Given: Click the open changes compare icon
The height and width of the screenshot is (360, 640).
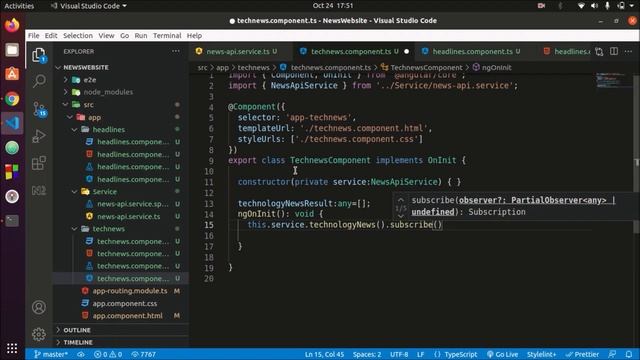Looking at the screenshot, I should (599, 51).
